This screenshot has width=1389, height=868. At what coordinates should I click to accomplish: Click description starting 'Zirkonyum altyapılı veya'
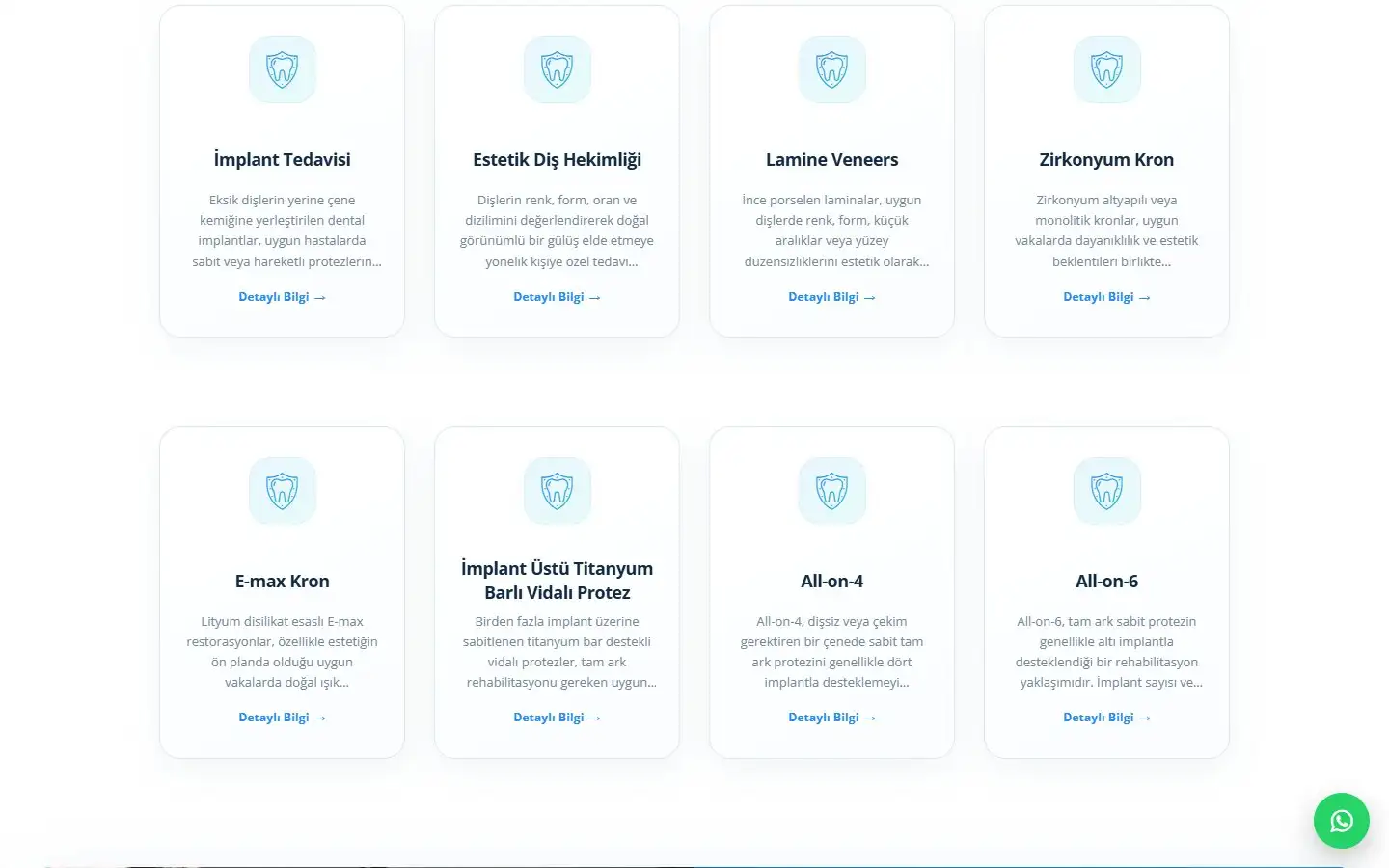tap(1107, 231)
